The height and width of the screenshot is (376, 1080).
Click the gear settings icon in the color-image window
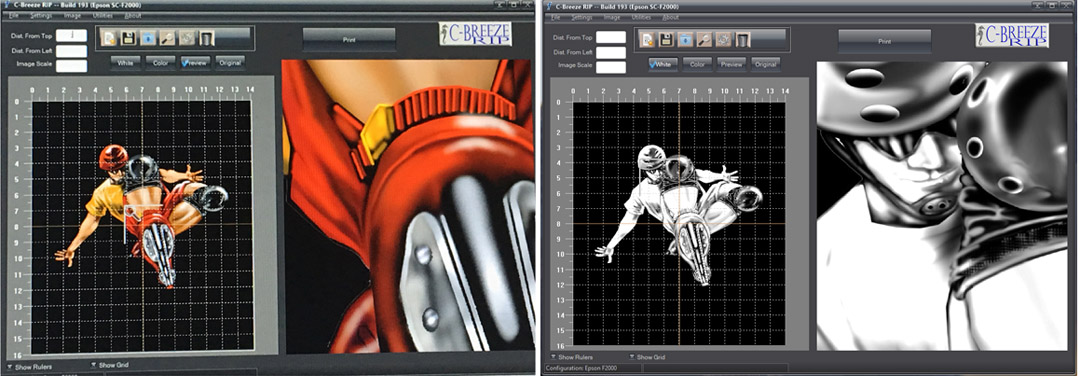point(187,38)
